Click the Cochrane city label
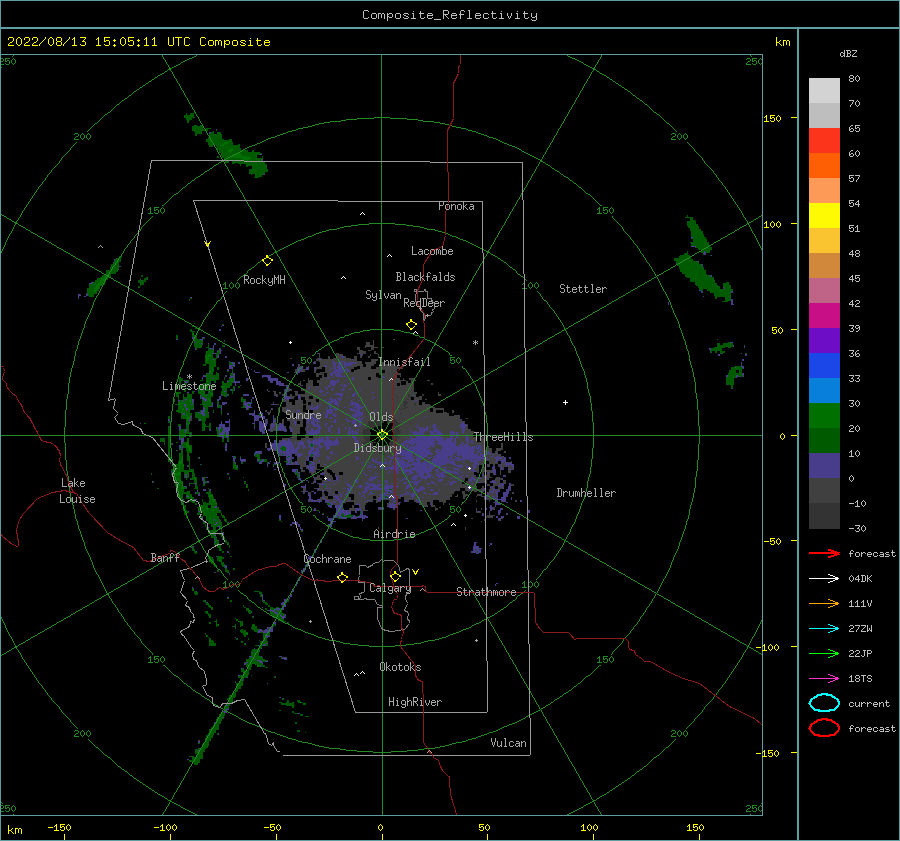 [327, 559]
